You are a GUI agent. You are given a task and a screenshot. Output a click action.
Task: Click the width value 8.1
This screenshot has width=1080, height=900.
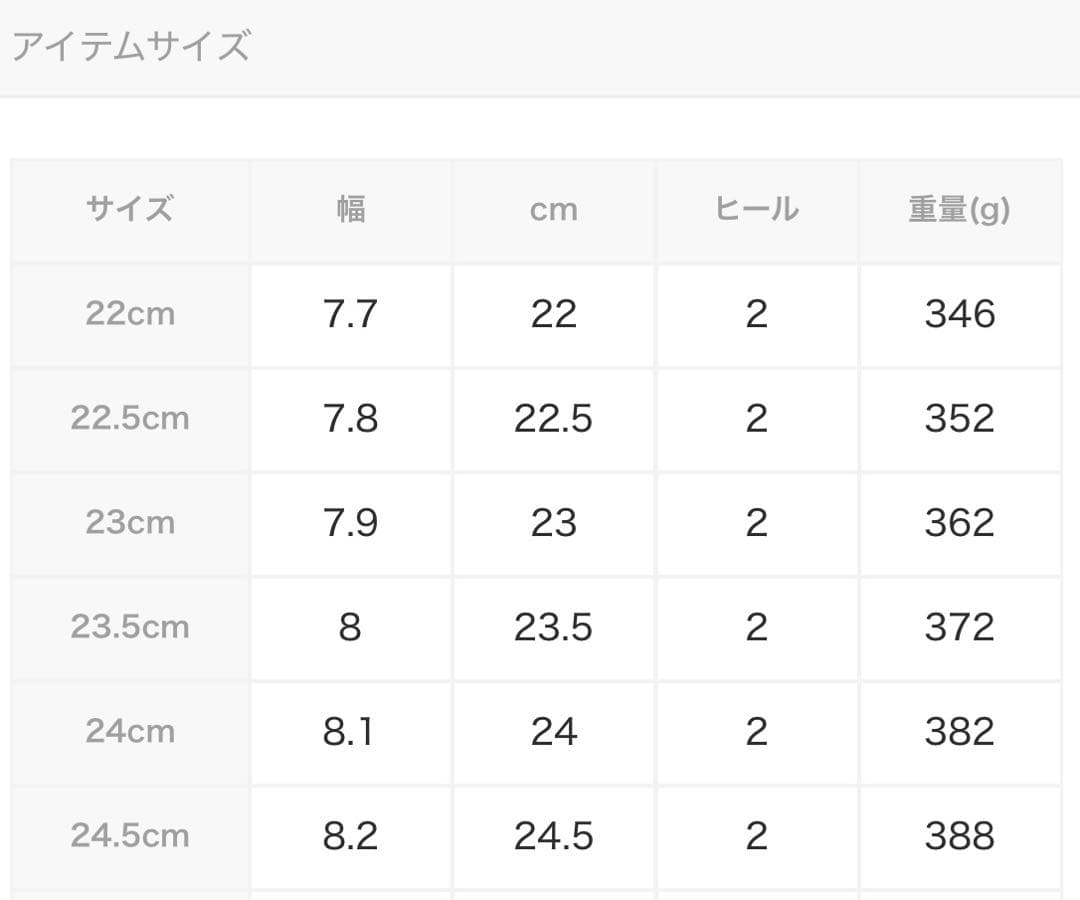pos(350,731)
